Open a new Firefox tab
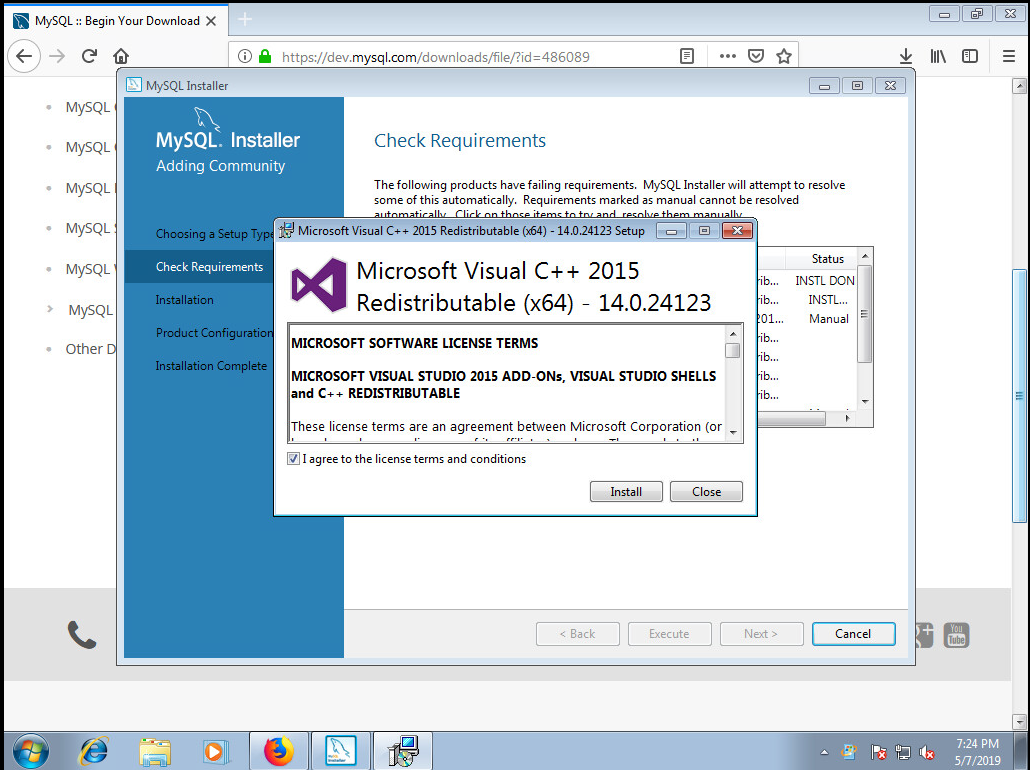The image size is (1030, 770). (x=244, y=20)
